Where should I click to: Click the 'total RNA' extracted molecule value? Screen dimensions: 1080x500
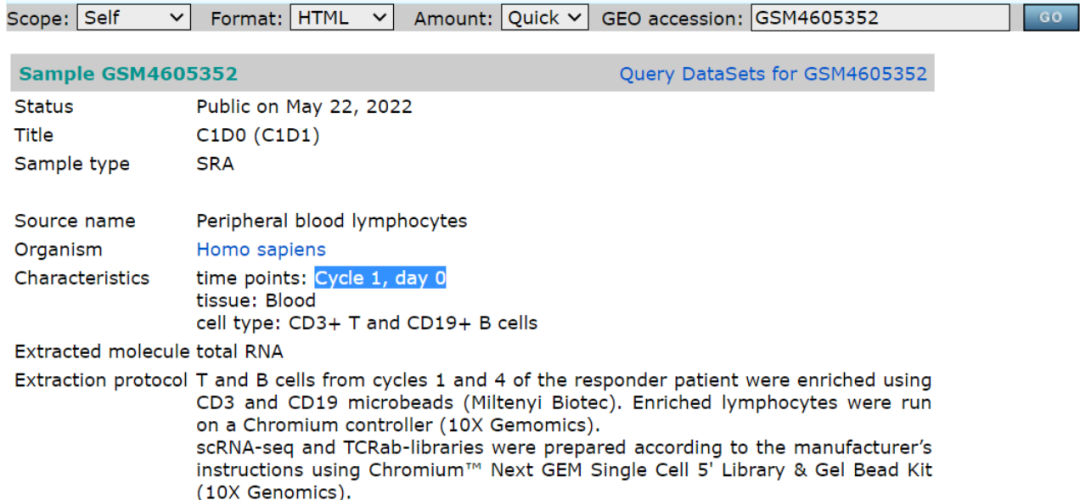tap(240, 351)
